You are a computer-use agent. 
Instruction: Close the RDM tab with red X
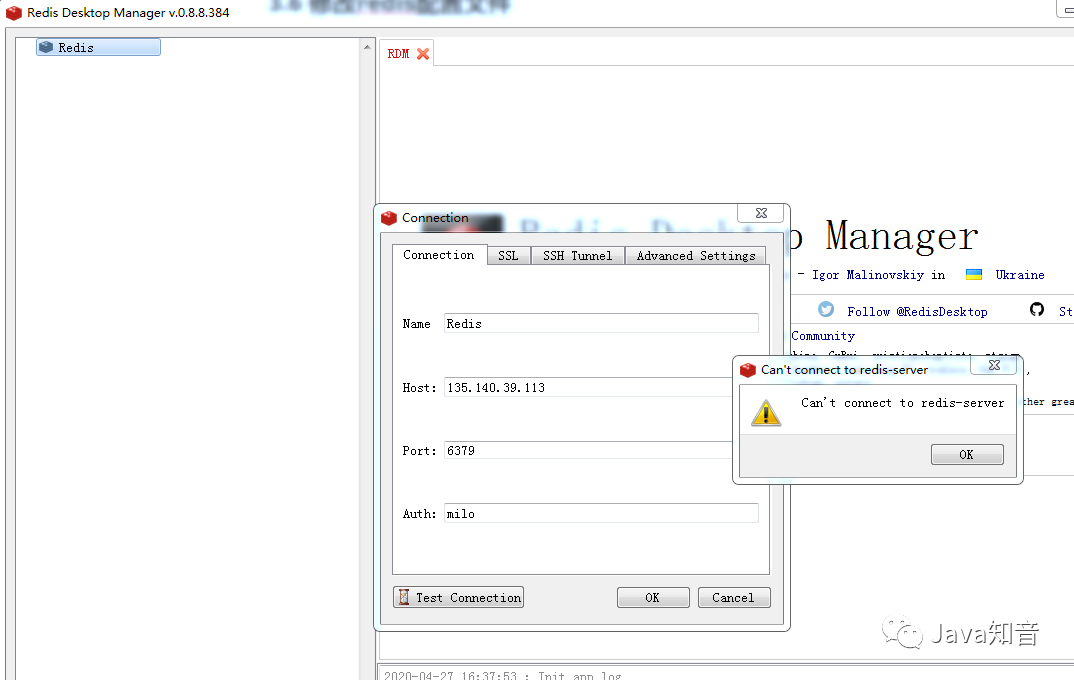423,53
